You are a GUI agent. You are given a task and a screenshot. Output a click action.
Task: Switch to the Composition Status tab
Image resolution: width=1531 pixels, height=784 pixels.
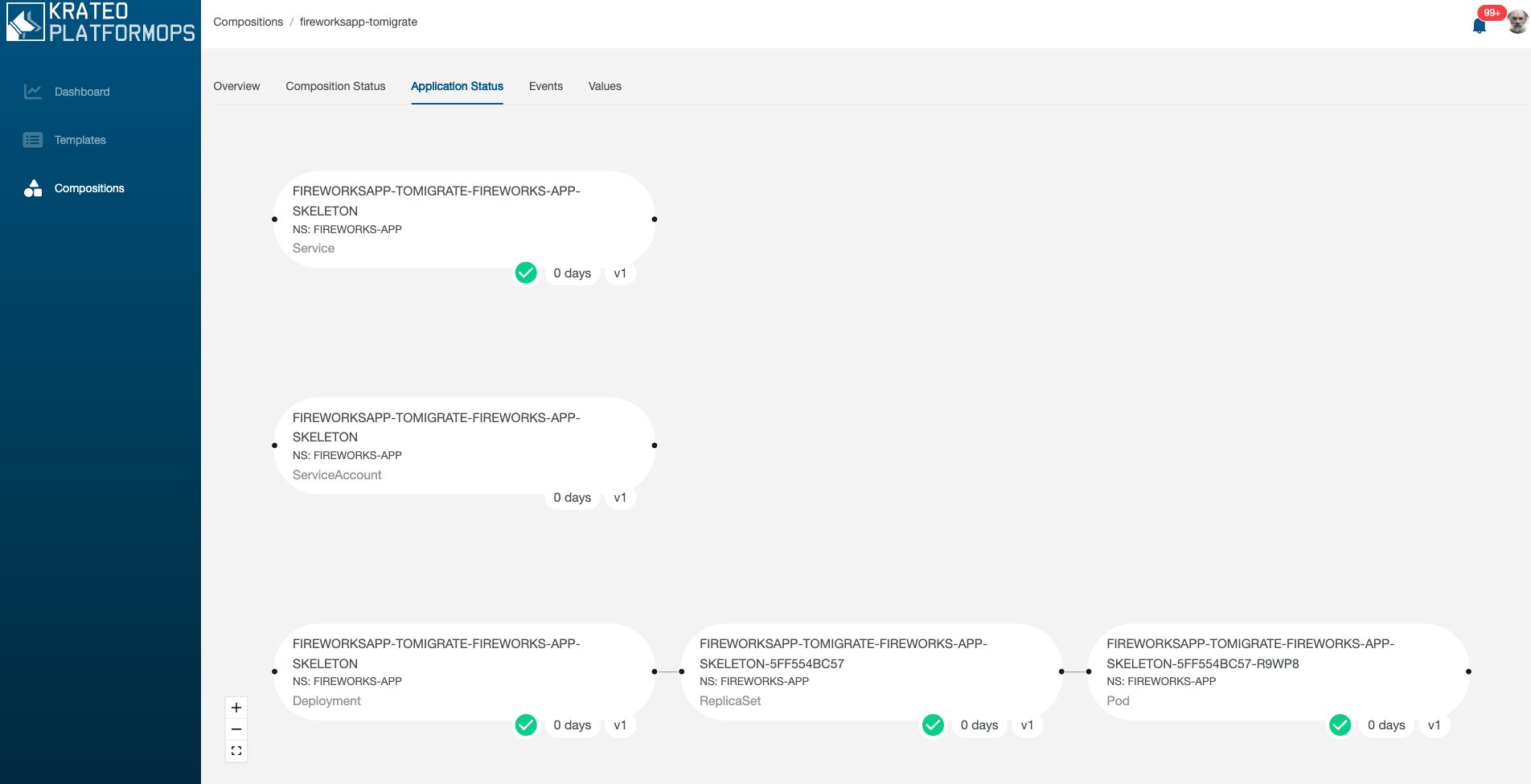click(x=335, y=86)
